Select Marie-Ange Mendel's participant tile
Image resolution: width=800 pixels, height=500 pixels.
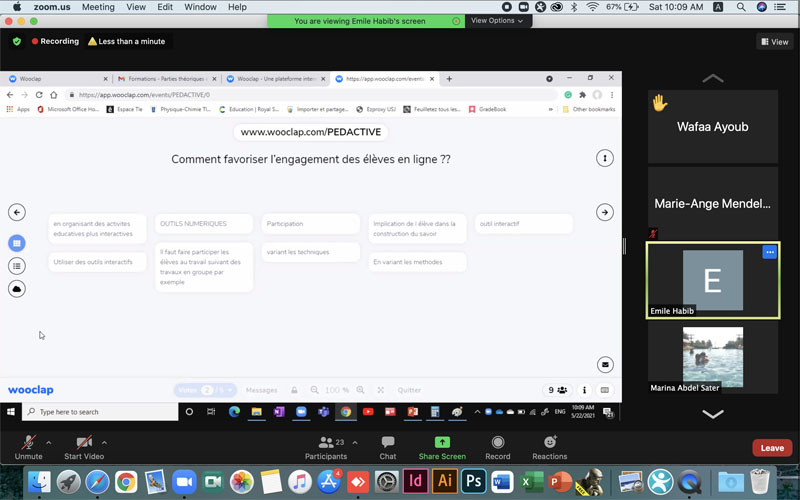(713, 204)
